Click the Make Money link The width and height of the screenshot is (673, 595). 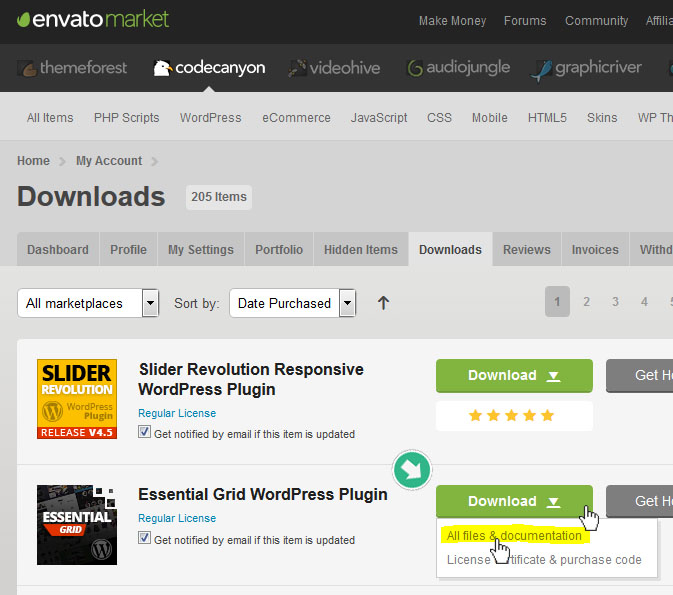[x=452, y=21]
